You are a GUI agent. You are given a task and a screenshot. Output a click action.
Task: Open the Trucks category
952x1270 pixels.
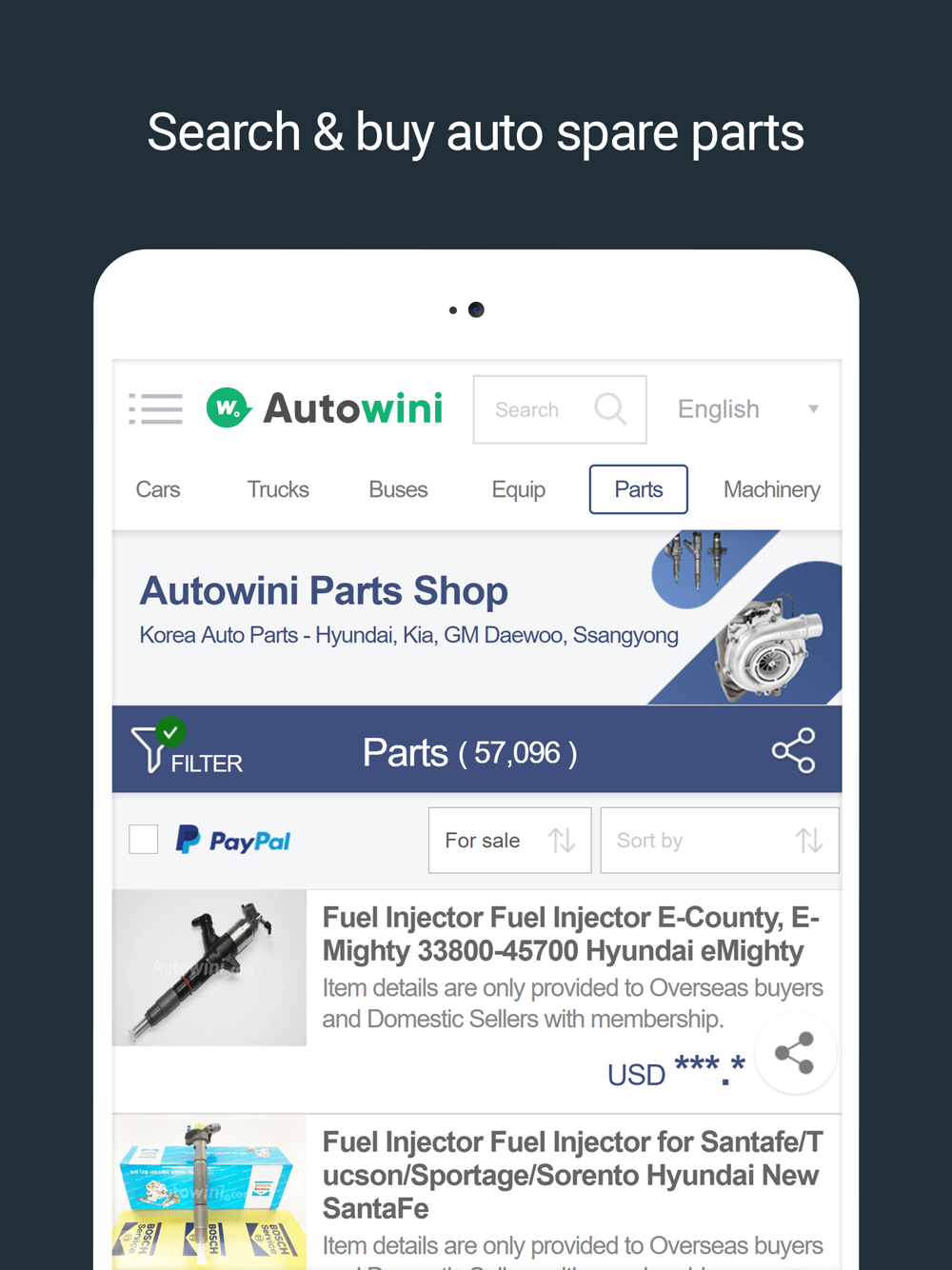coord(278,489)
